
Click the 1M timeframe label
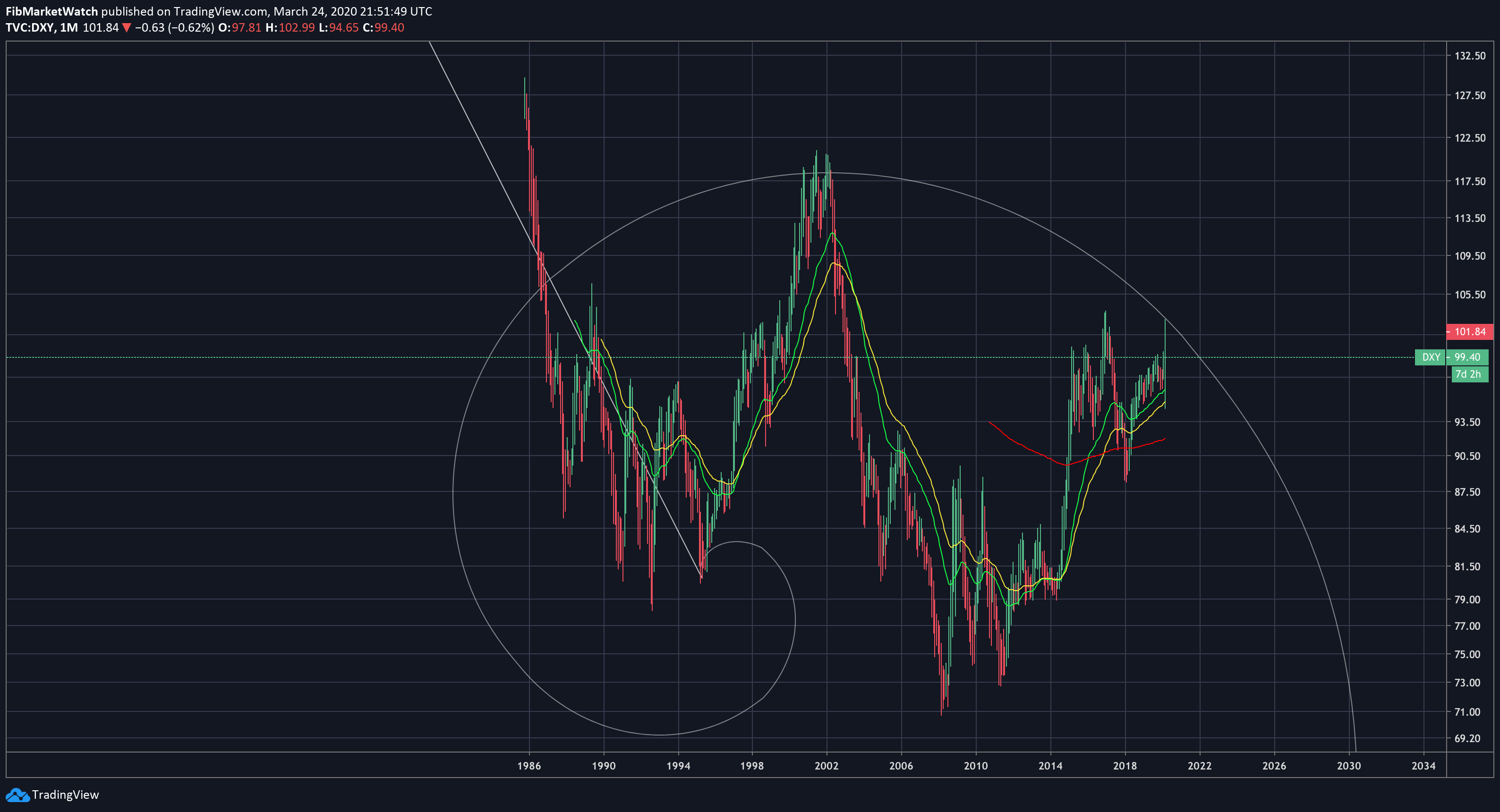(x=68, y=27)
